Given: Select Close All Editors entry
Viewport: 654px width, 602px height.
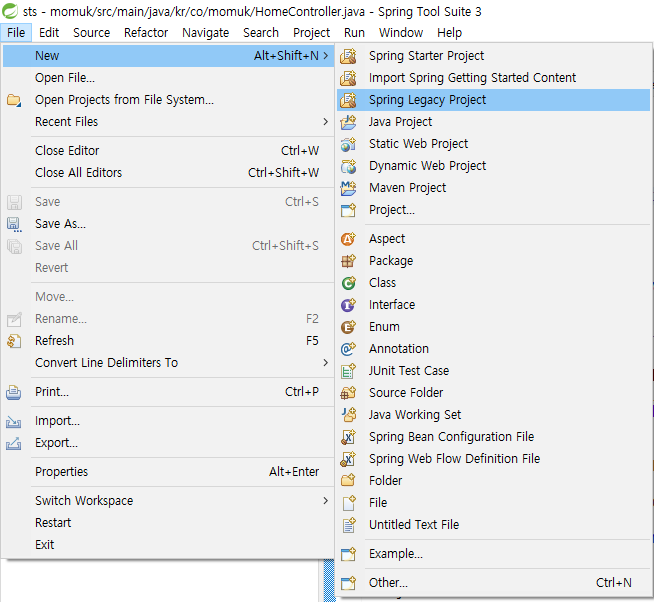Looking at the screenshot, I should [169, 173].
